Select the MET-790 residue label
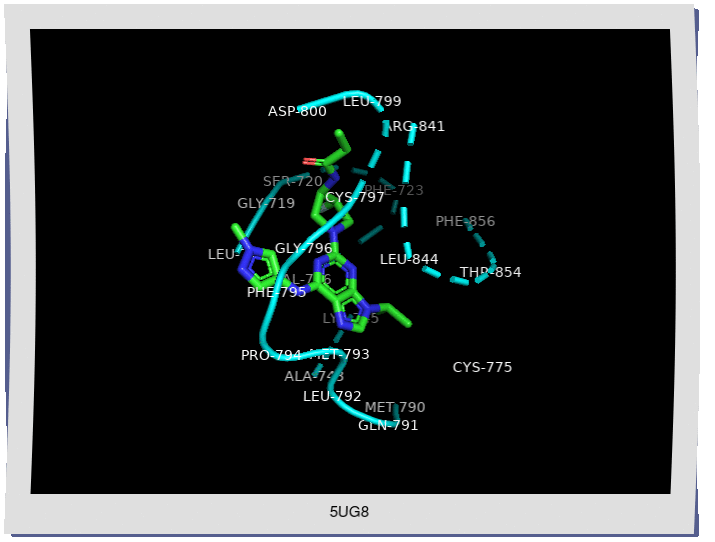Screen dimensions: 715x542 [395, 407]
